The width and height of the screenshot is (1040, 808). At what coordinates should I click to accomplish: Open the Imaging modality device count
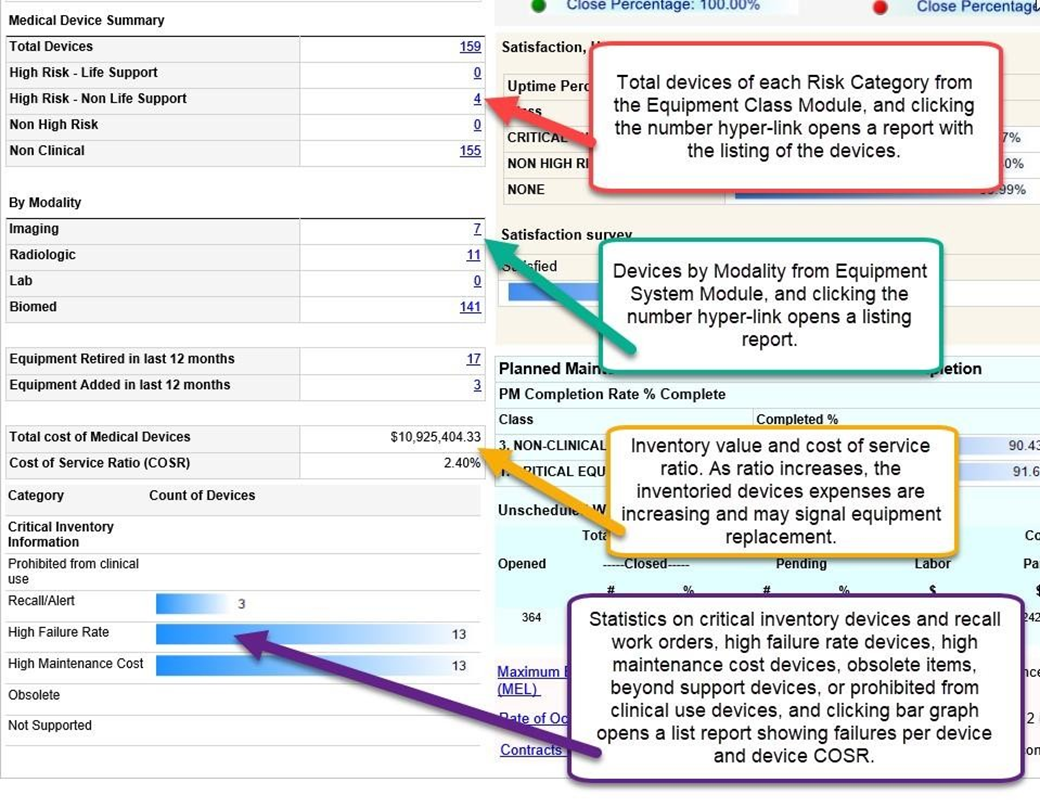pos(477,229)
